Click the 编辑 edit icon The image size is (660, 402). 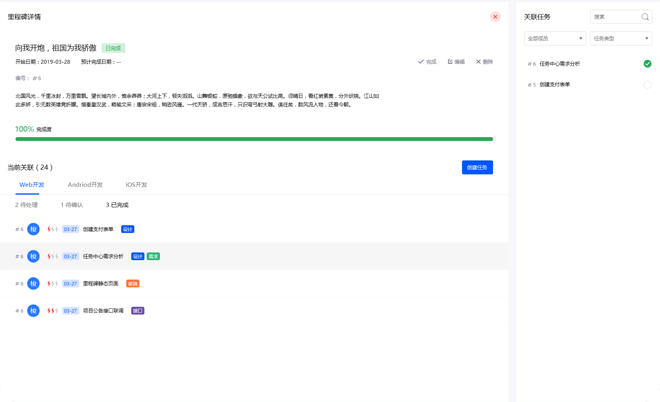[451, 62]
